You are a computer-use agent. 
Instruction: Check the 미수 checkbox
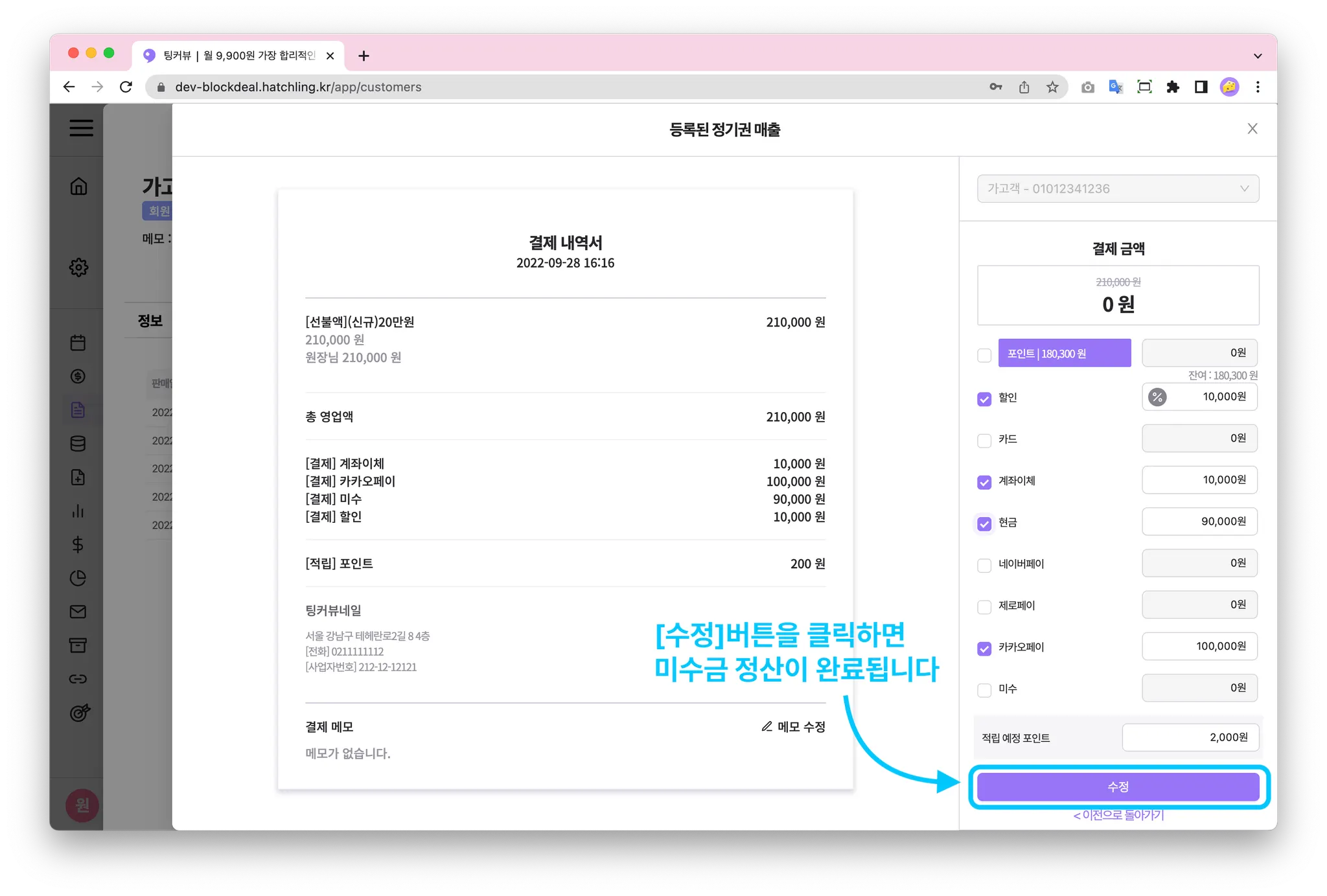(x=984, y=690)
